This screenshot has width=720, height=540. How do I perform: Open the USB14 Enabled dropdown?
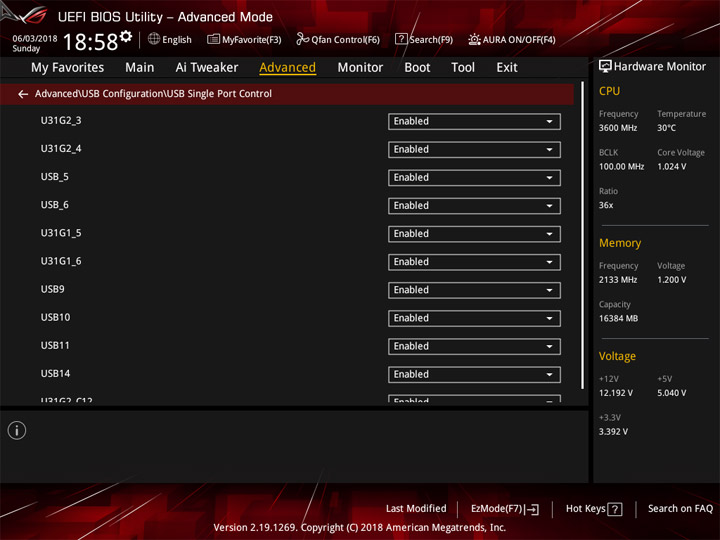point(474,375)
